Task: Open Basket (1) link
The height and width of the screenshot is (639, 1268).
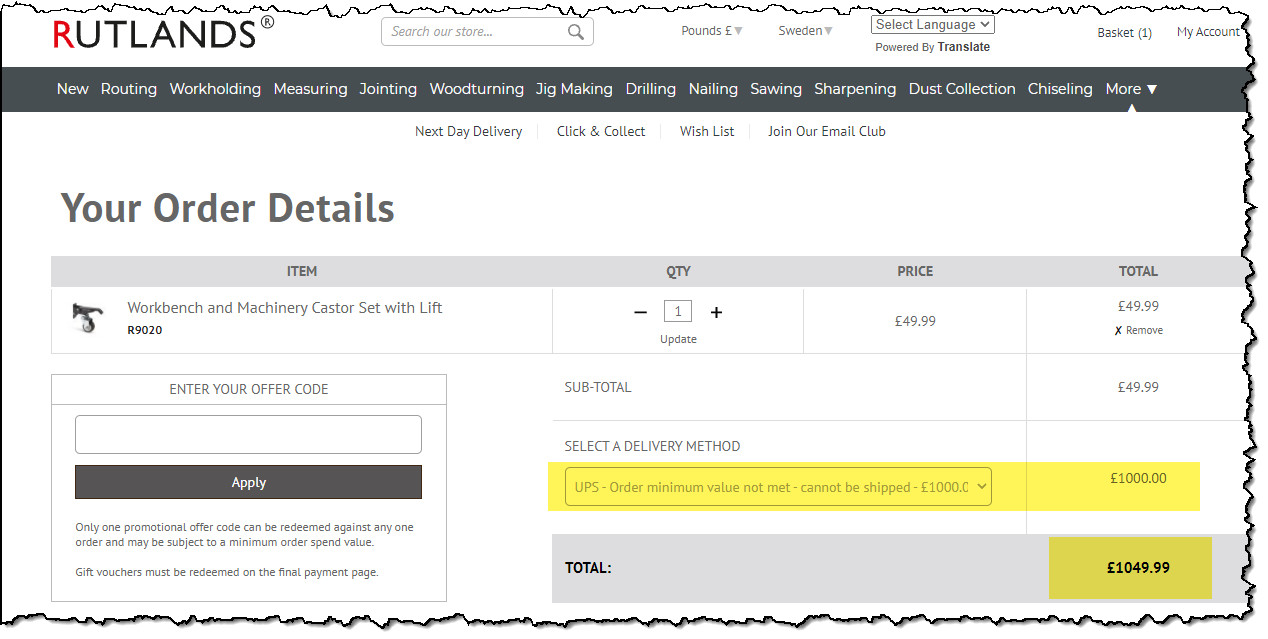Action: pyautogui.click(x=1124, y=33)
